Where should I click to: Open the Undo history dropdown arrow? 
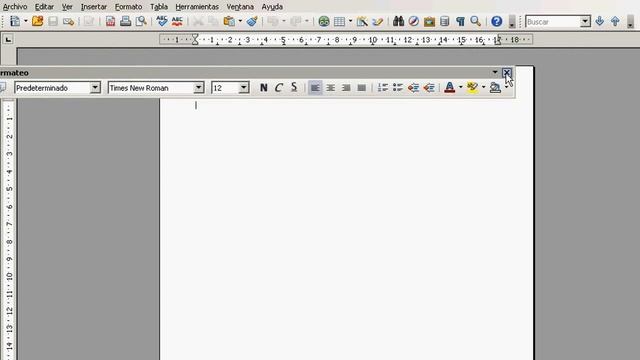(x=284, y=21)
